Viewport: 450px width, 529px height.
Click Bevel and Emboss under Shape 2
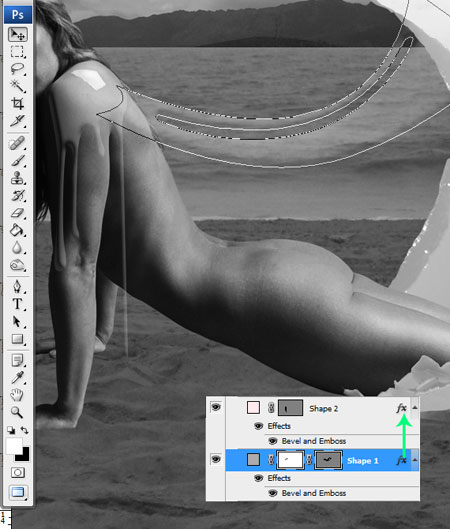point(314,441)
